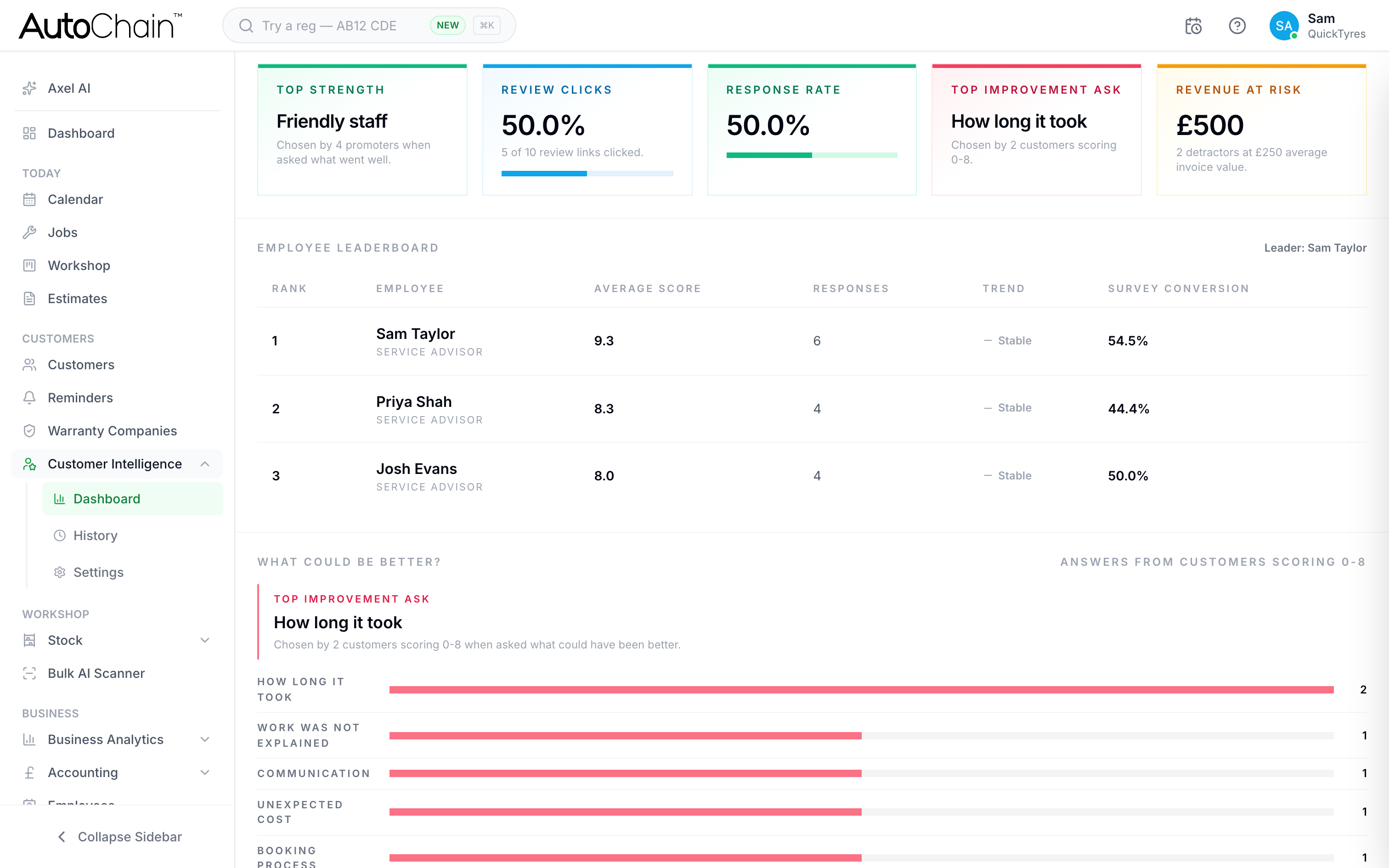The height and width of the screenshot is (868, 1389).
Task: Click the Estimates document icon
Action: (x=29, y=299)
